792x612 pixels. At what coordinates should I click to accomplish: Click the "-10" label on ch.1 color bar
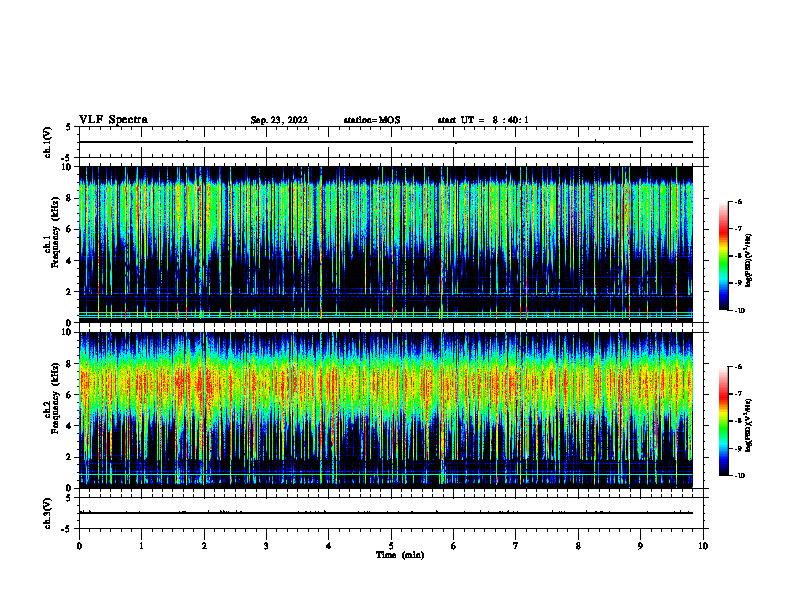tap(740, 311)
